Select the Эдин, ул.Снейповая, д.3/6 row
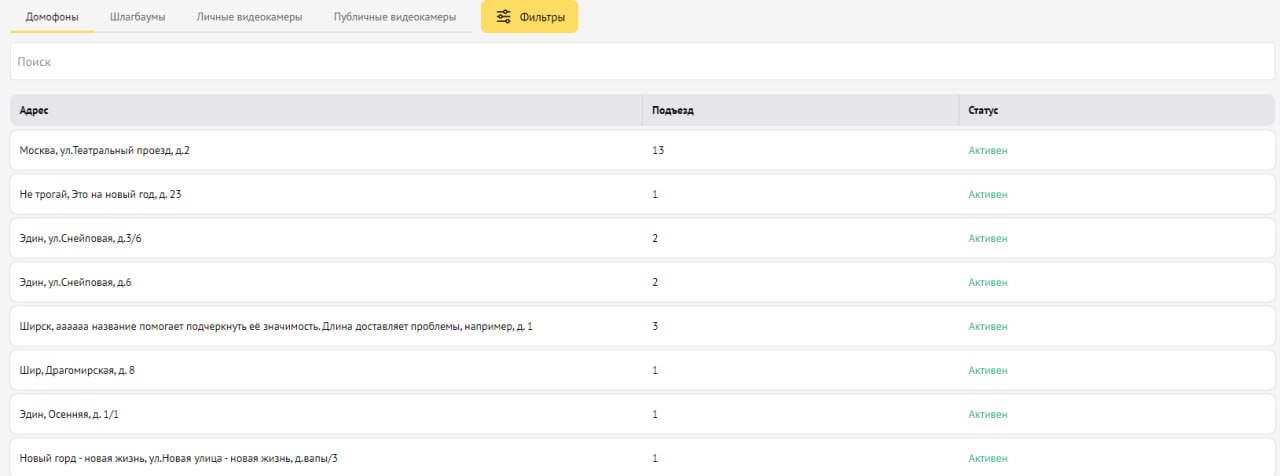 coord(88,238)
